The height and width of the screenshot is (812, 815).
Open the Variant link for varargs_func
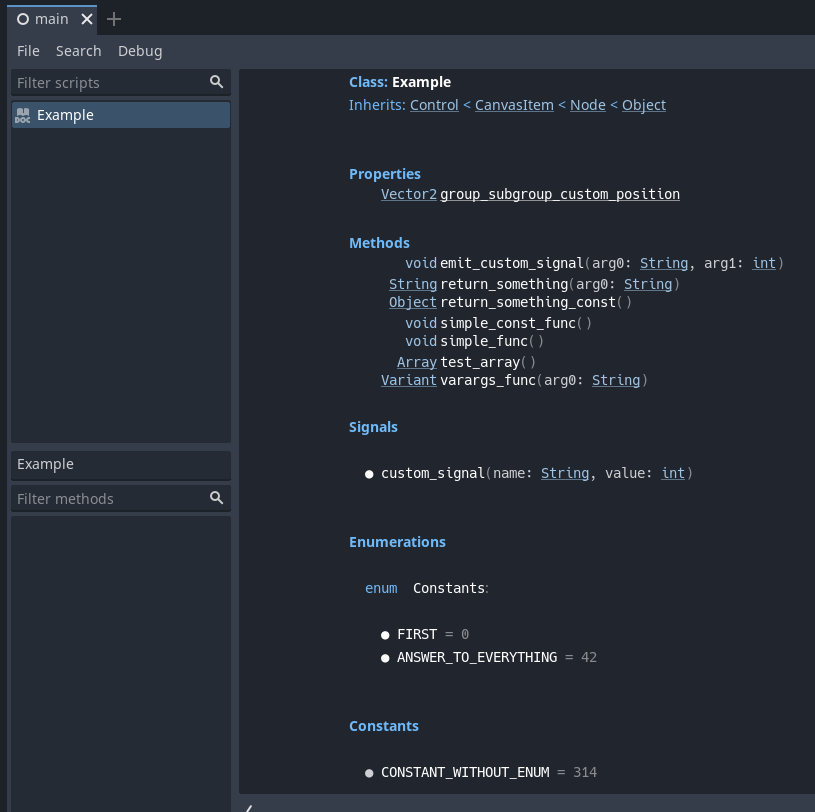[408, 380]
